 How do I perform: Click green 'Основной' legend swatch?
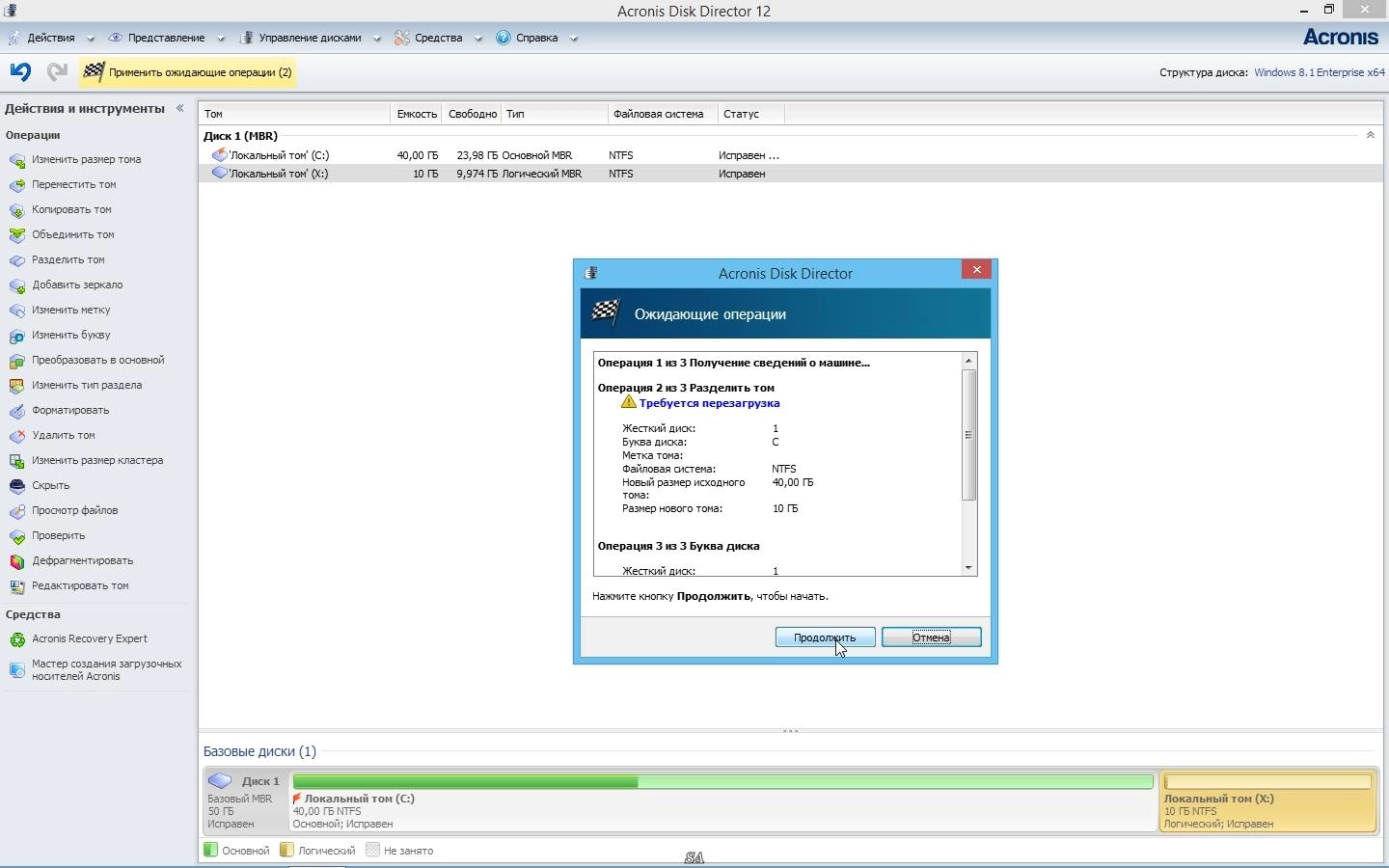pyautogui.click(x=210, y=851)
